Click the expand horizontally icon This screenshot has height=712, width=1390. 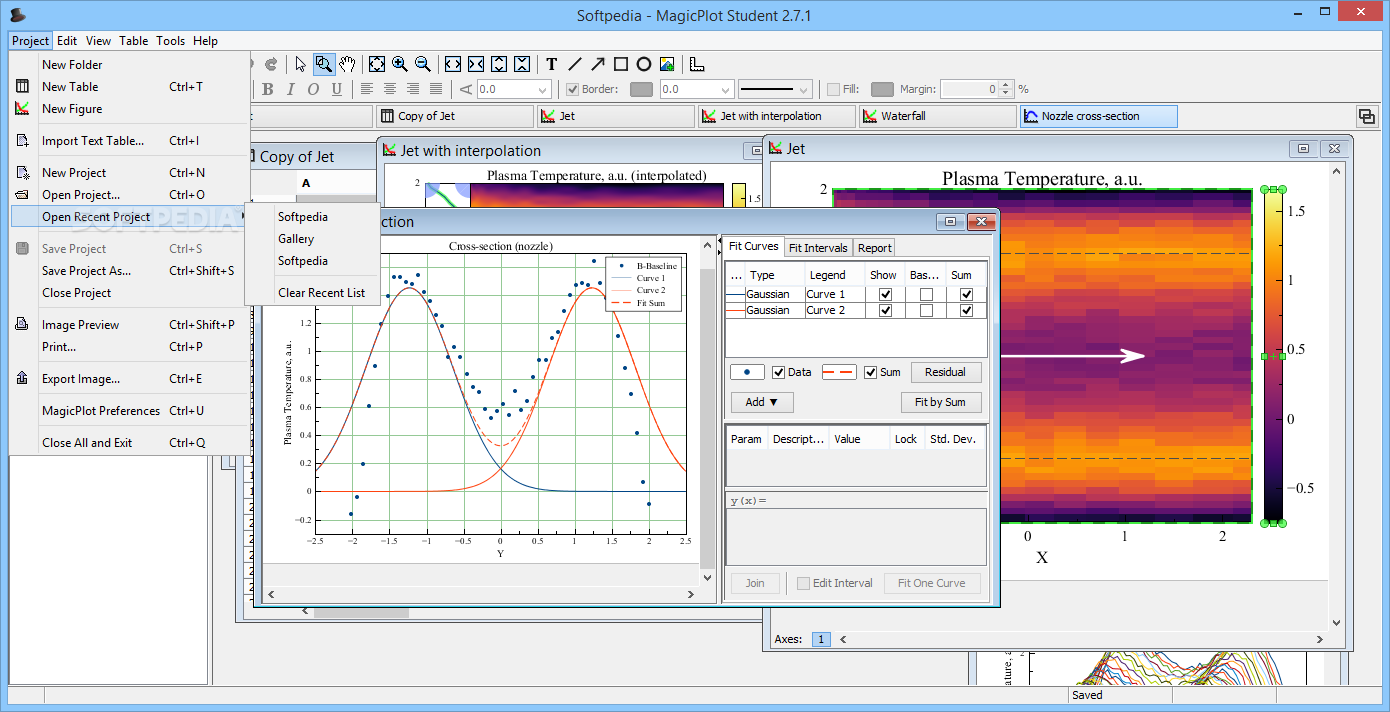(453, 64)
